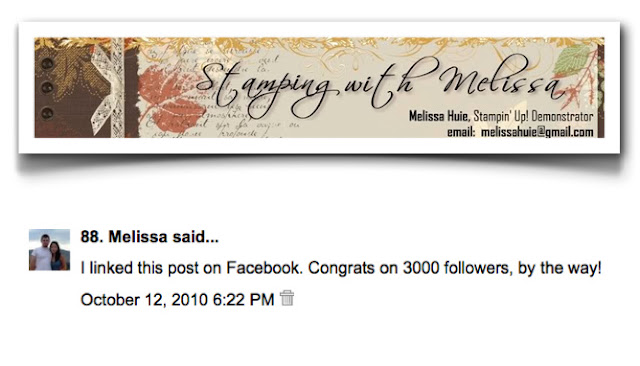This screenshot has height=366, width=640.
Task: Click the email: label on banner
Action: (461, 132)
